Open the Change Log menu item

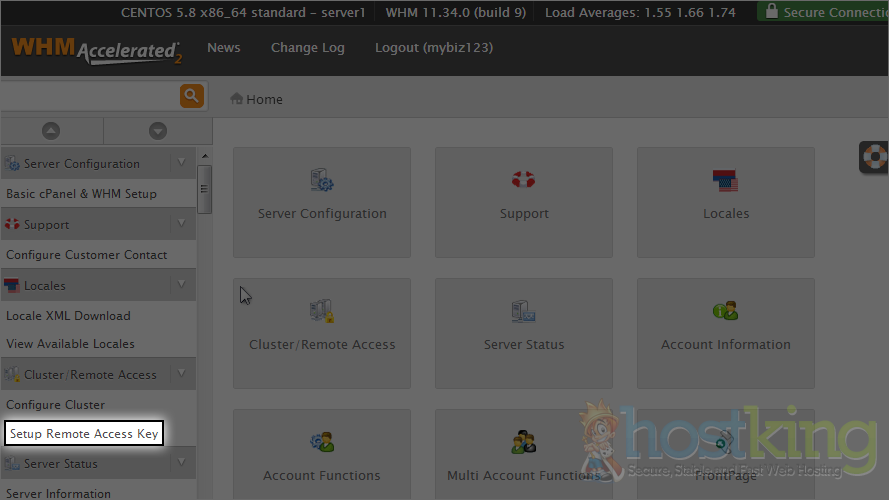(307, 48)
